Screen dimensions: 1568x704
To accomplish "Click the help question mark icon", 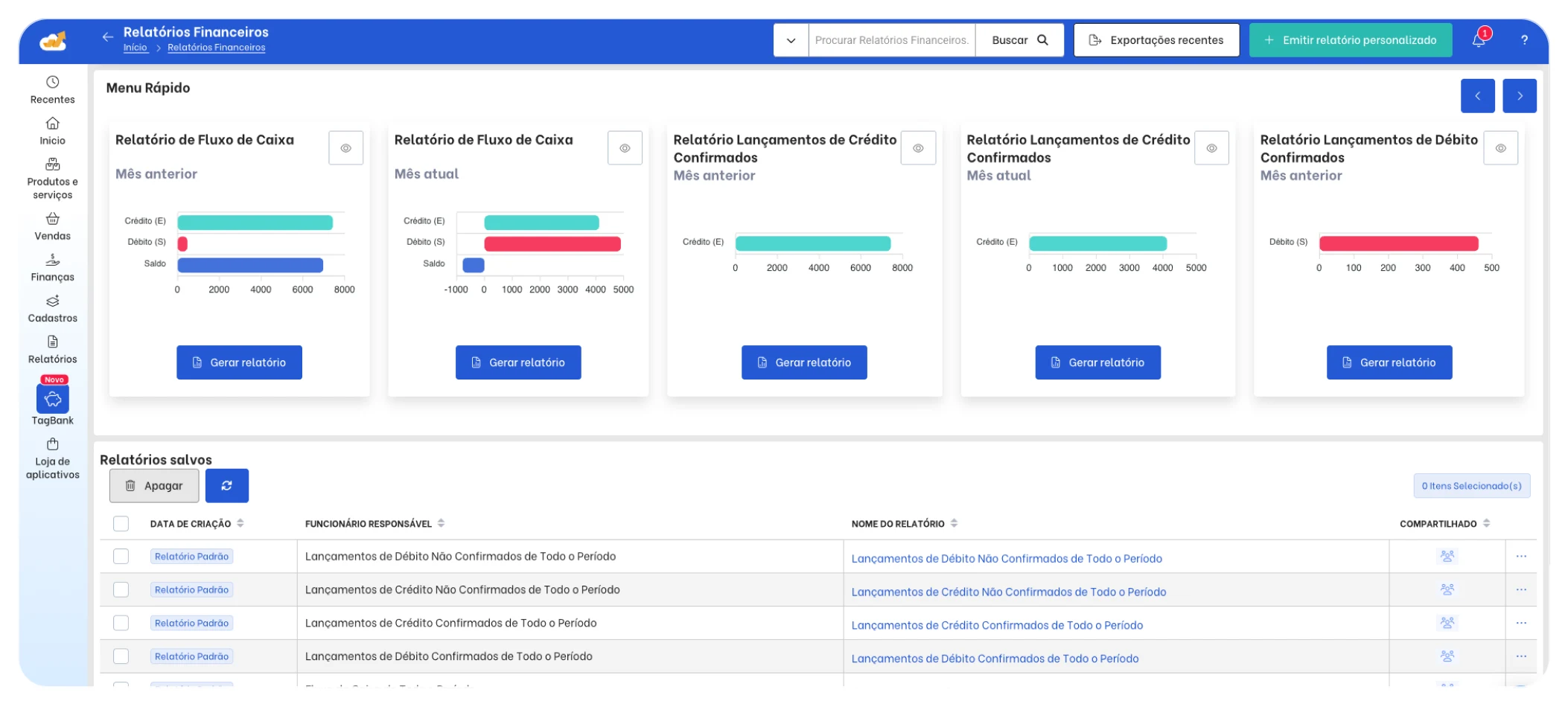I will [x=1524, y=40].
